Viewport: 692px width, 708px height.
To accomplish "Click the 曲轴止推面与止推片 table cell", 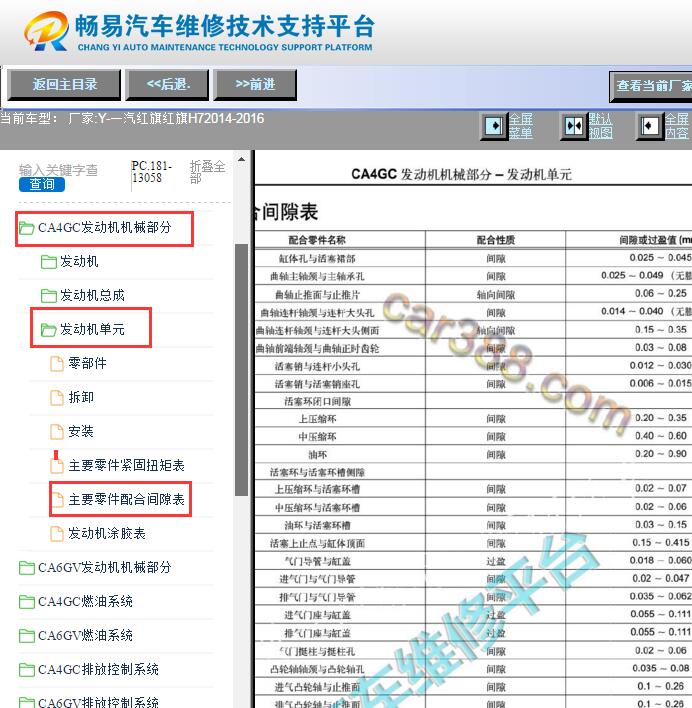I will [x=317, y=295].
